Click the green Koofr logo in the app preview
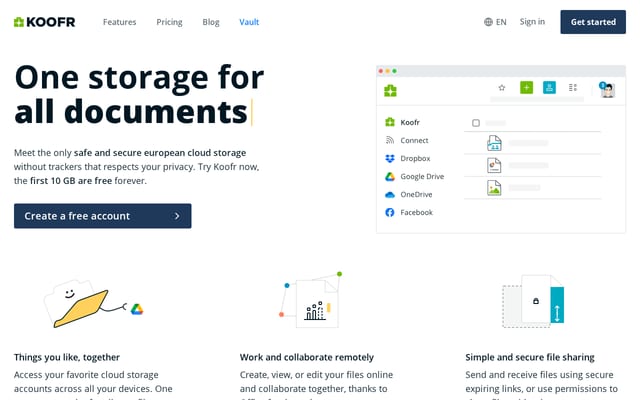Screen dimensions: 640x400 pos(390,90)
